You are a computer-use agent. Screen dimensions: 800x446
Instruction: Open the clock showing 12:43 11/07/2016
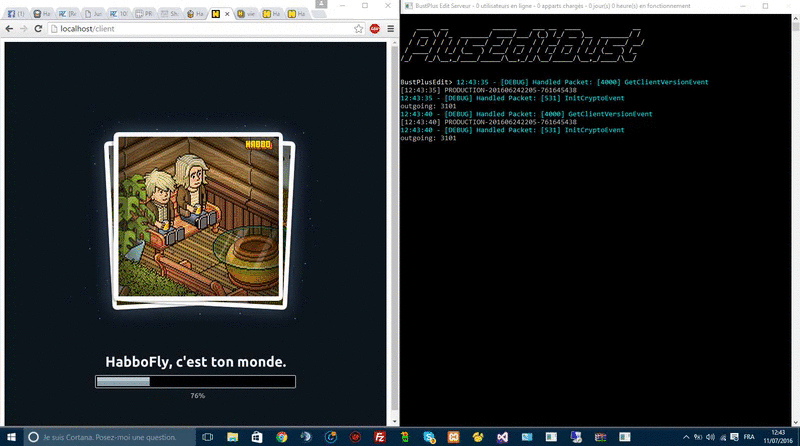point(778,437)
